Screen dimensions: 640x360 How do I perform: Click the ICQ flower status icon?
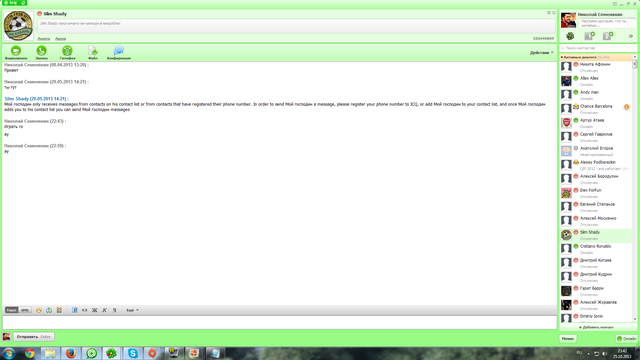(x=570, y=36)
